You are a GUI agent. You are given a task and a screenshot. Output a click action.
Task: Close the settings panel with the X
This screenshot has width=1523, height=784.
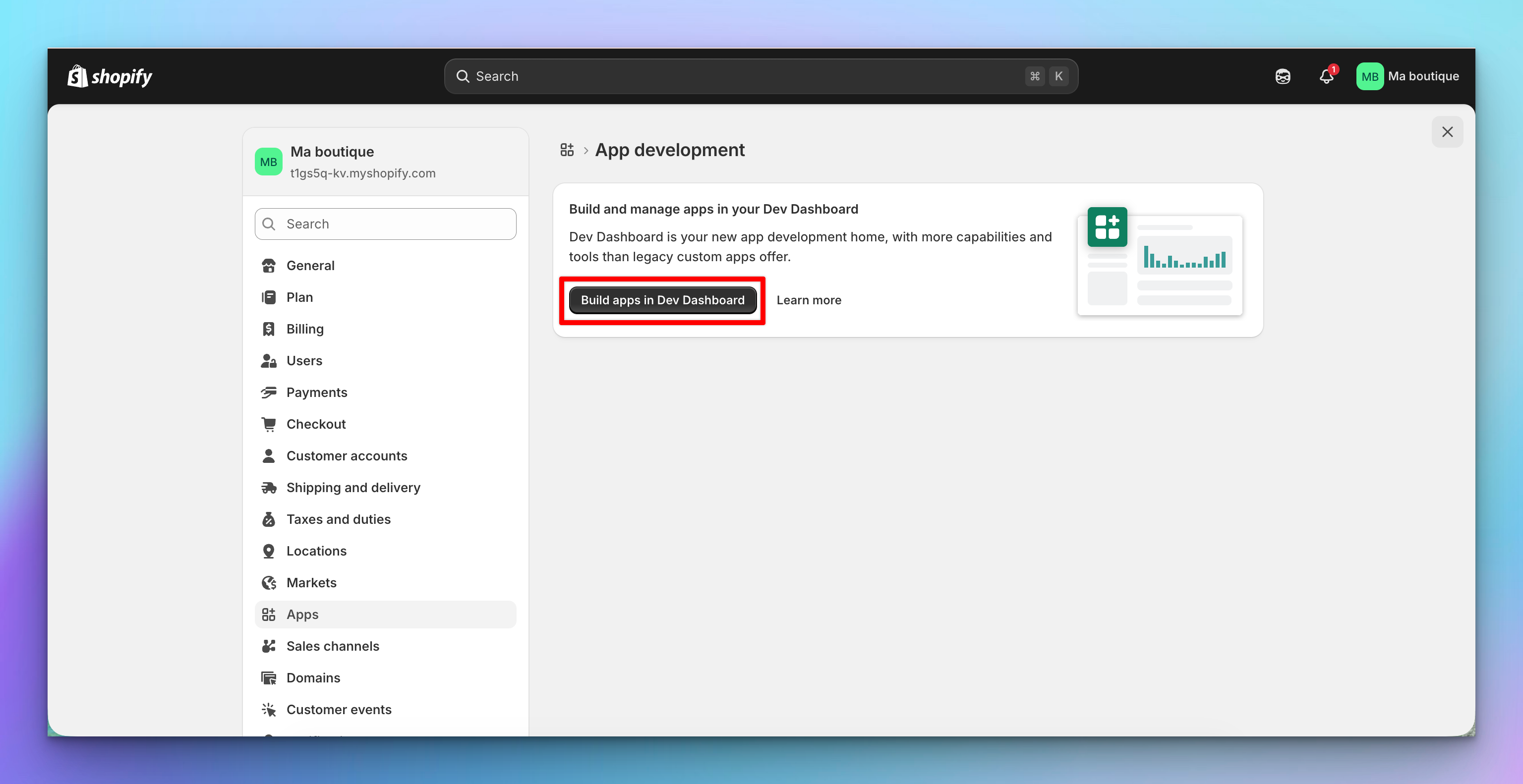(1447, 132)
